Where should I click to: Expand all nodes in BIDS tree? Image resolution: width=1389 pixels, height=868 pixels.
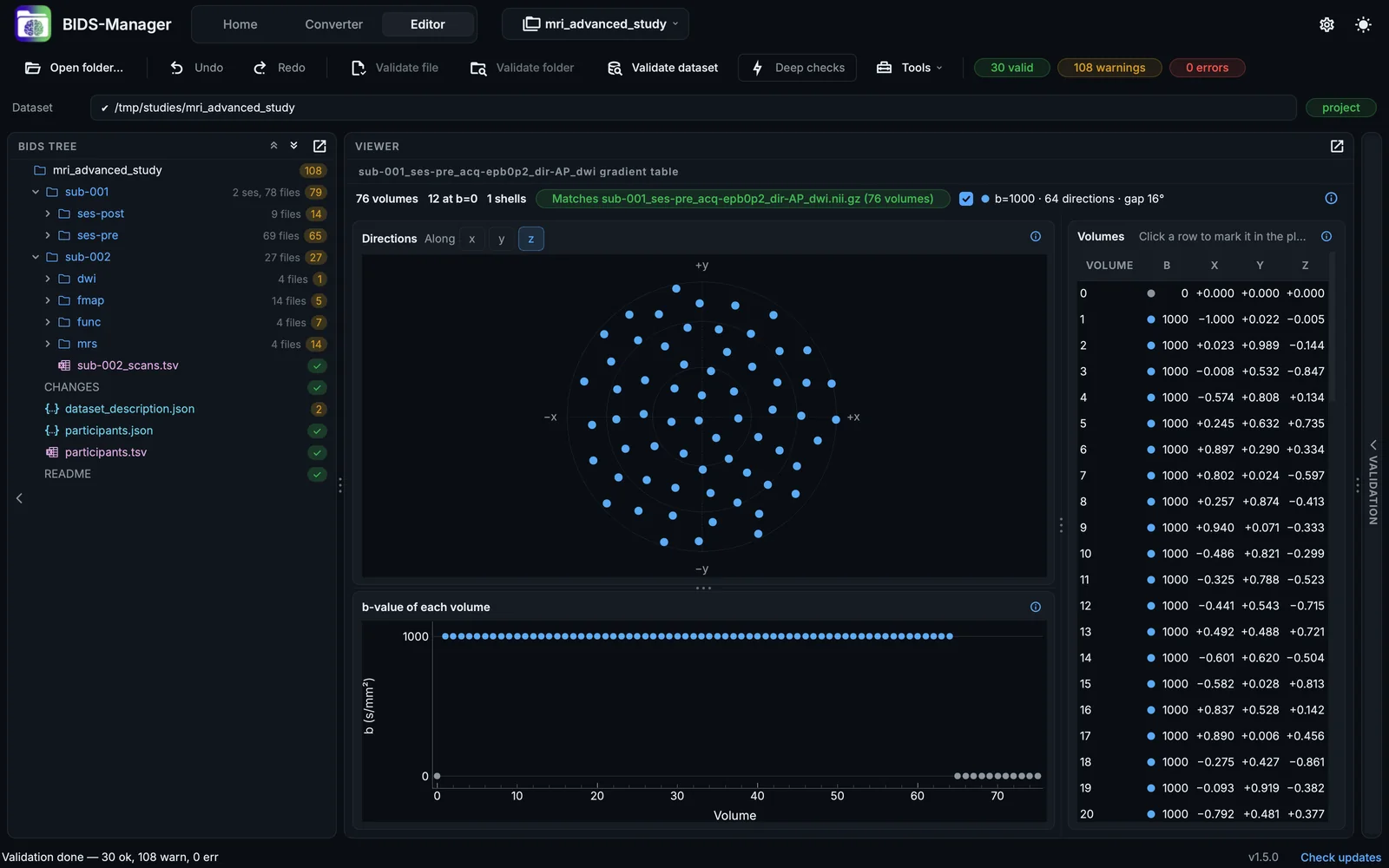tap(294, 146)
